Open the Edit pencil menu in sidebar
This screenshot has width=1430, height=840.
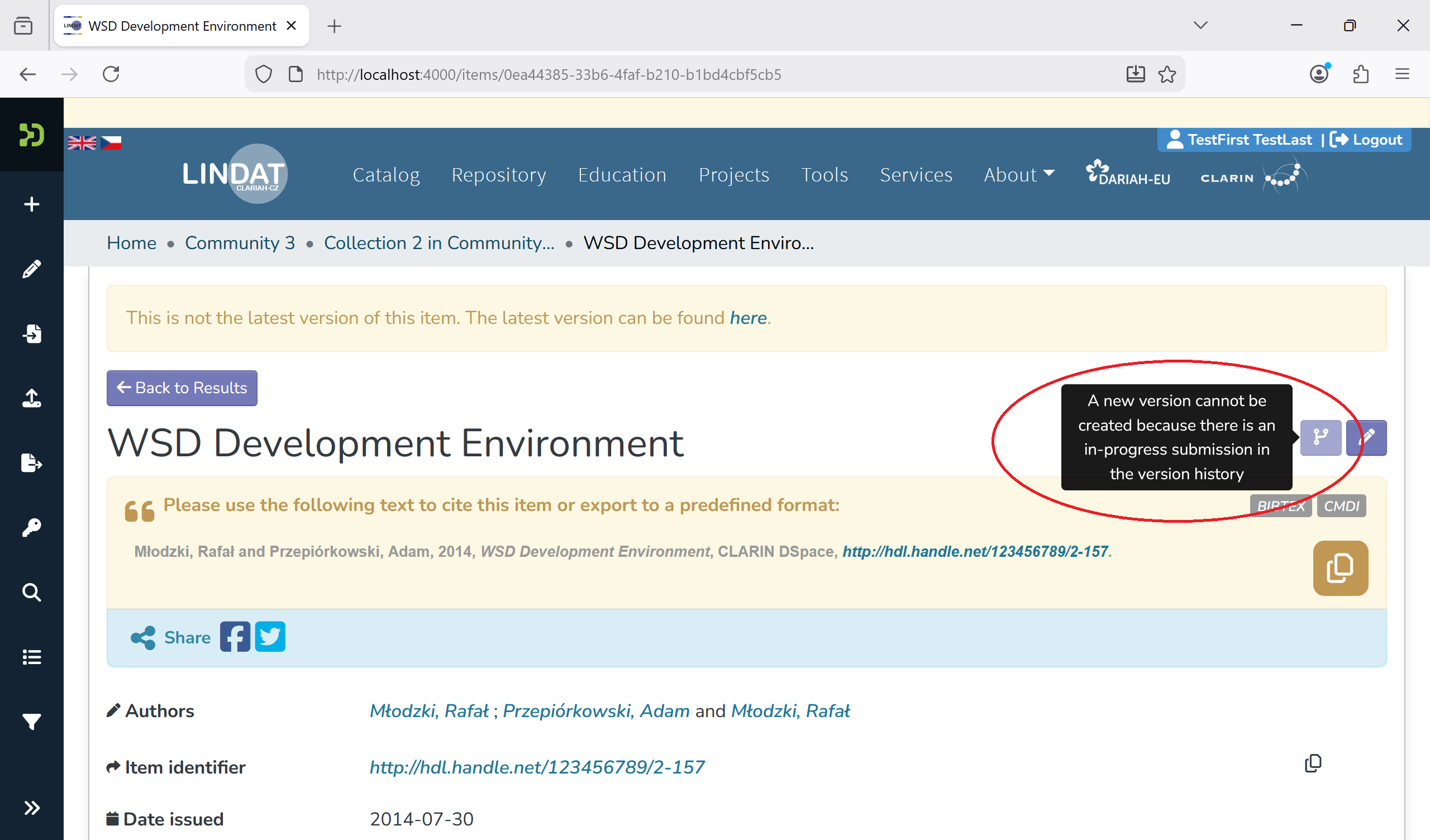pyautogui.click(x=32, y=269)
